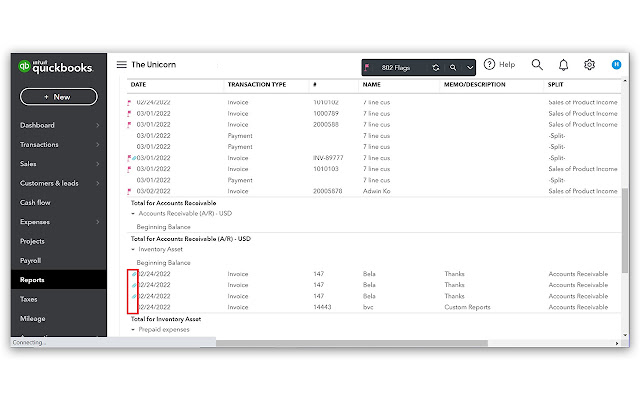Expand the Sales submenu chevron
640x400 pixels.
click(98, 164)
